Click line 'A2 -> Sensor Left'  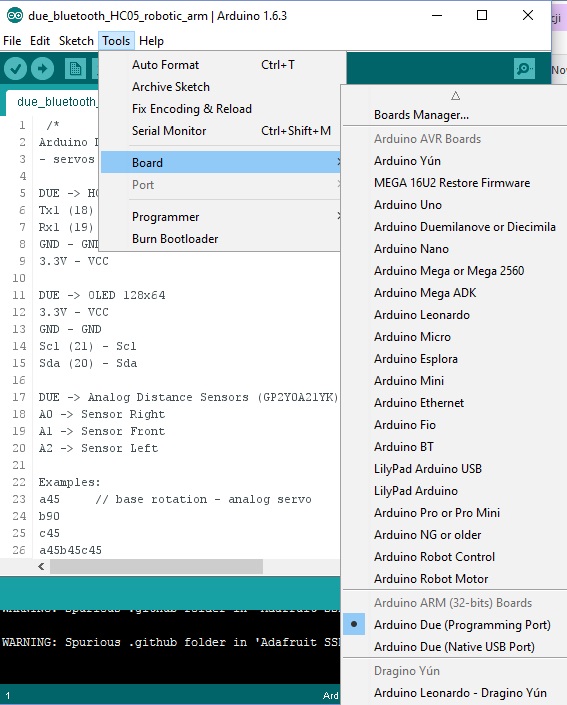(x=98, y=449)
